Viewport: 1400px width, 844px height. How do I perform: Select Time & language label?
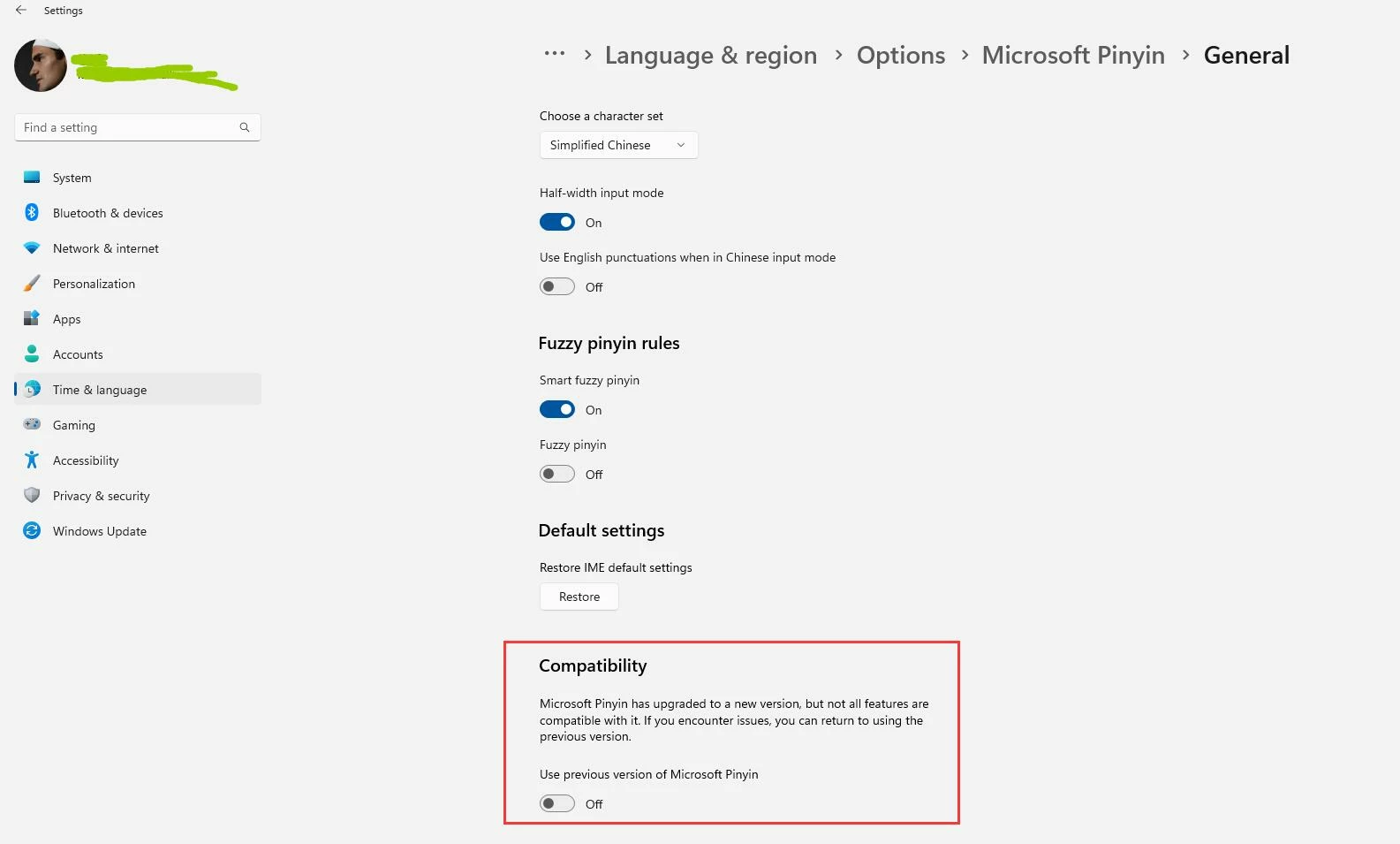[x=100, y=390]
